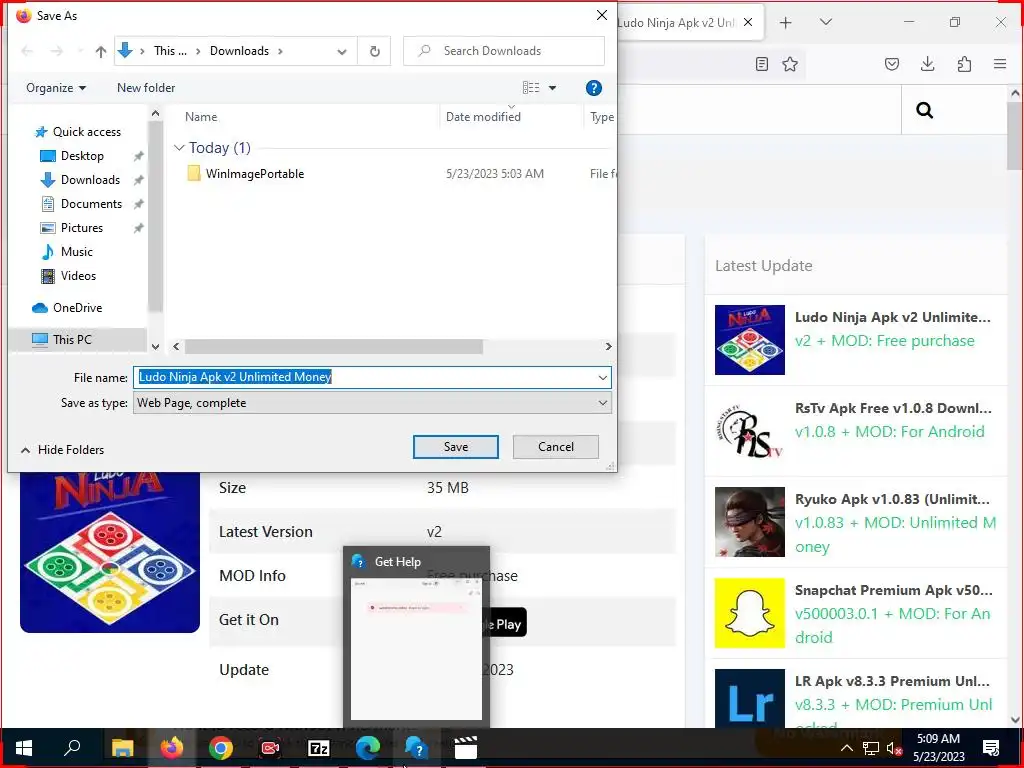Open the Firefox hamburger application menu
Image resolution: width=1024 pixels, height=768 pixels.
pos(1000,64)
